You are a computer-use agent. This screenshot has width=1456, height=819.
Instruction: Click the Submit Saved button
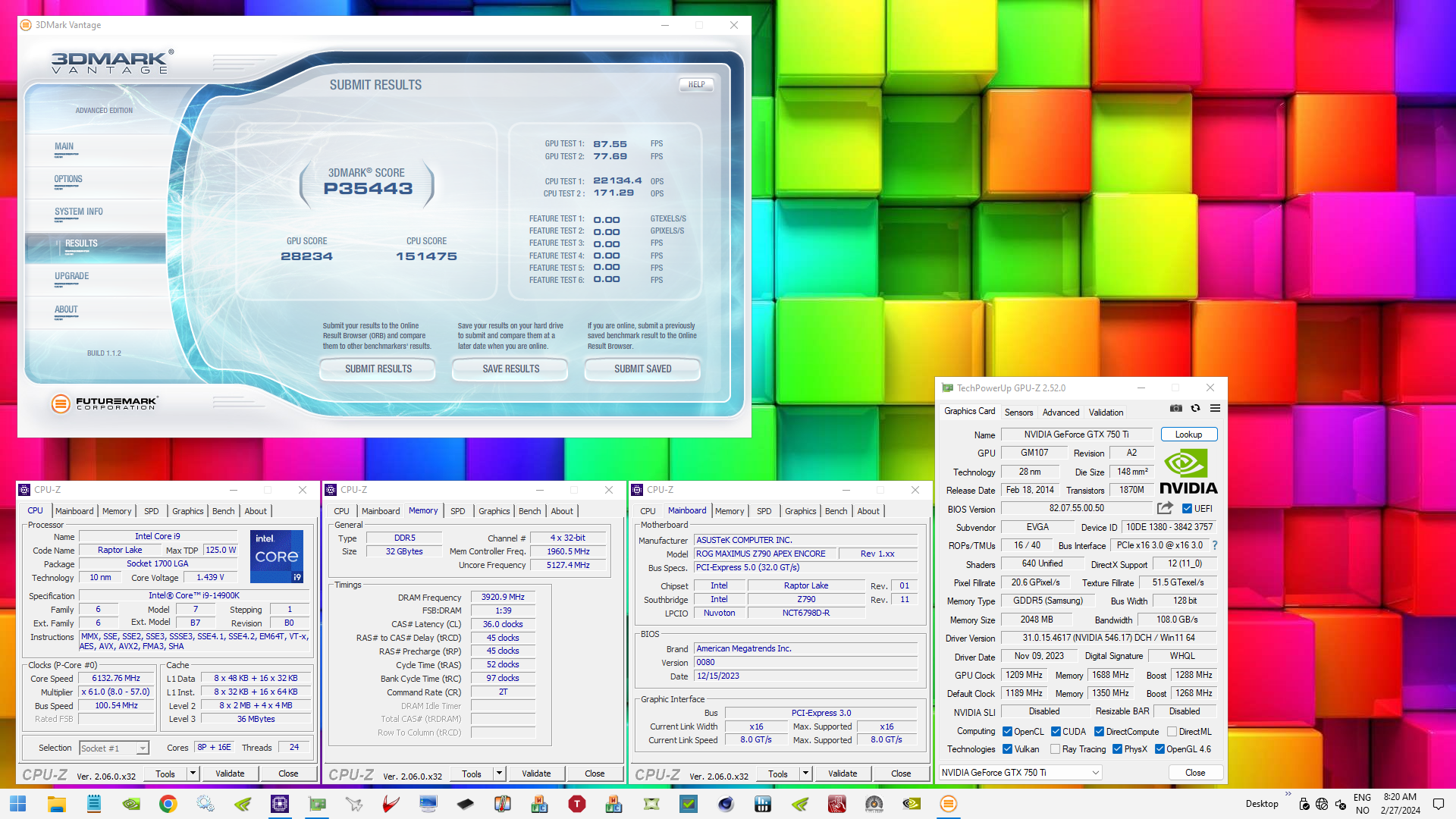(x=642, y=369)
